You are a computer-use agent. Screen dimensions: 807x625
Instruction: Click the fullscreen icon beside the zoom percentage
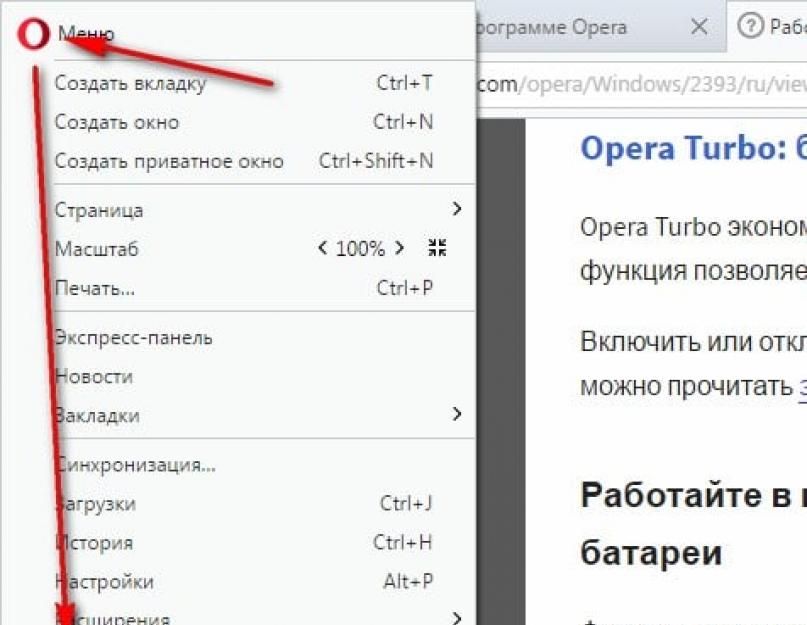[x=437, y=248]
